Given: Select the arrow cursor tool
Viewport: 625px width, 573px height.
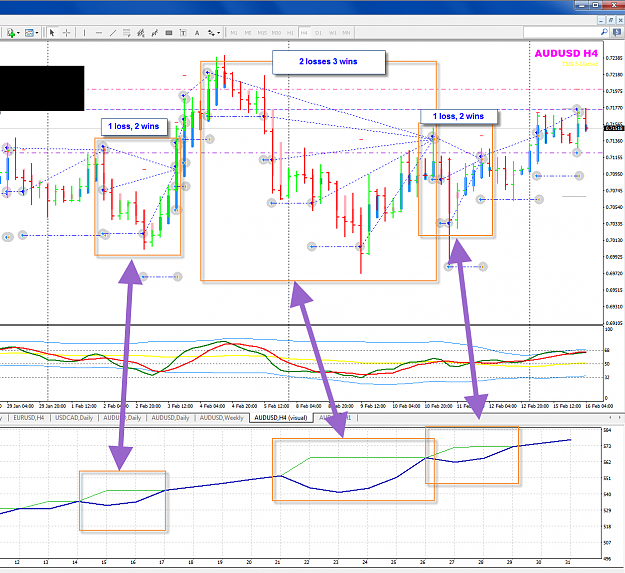Looking at the screenshot, I should 52,33.
